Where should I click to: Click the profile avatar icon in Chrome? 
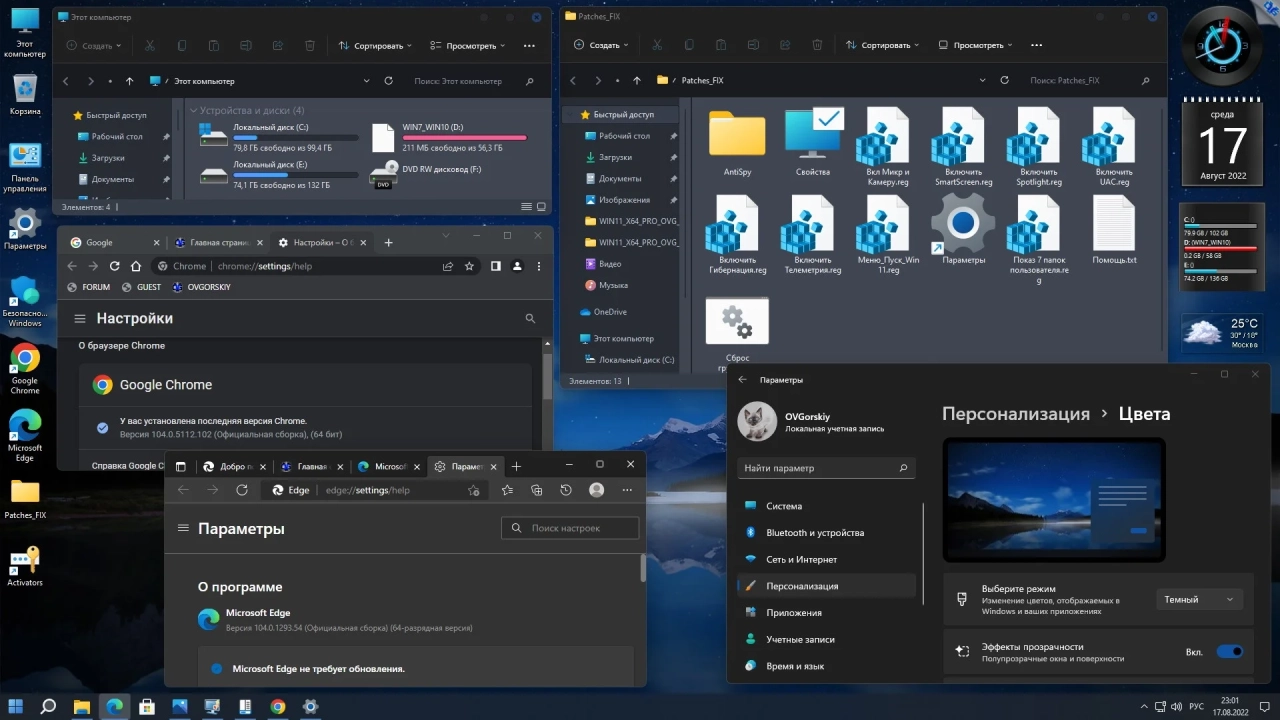[517, 266]
